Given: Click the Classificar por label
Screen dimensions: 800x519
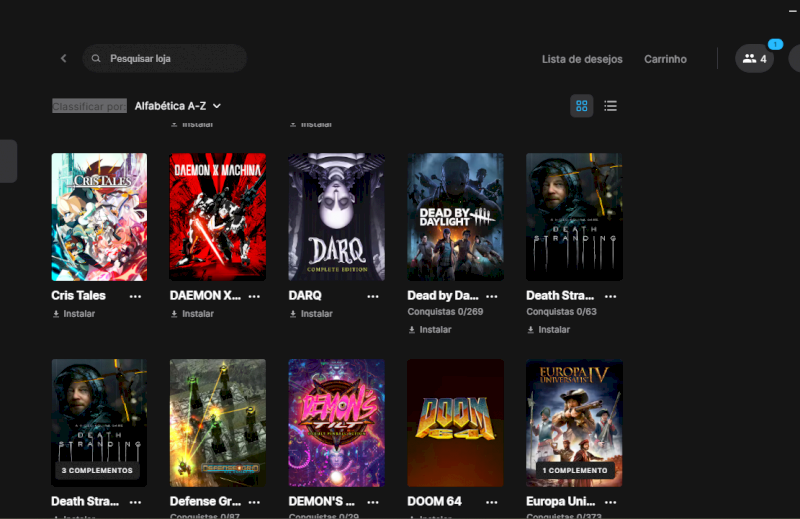Looking at the screenshot, I should [x=89, y=106].
